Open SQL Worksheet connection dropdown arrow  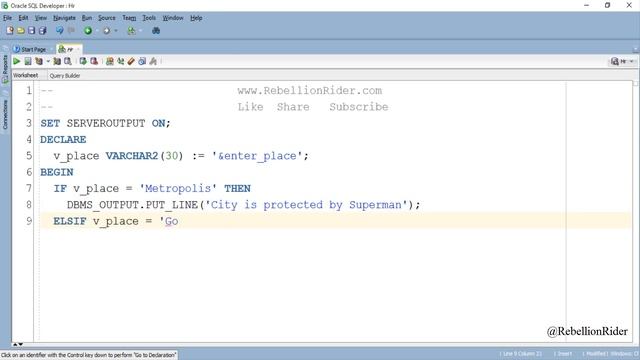point(140,31)
